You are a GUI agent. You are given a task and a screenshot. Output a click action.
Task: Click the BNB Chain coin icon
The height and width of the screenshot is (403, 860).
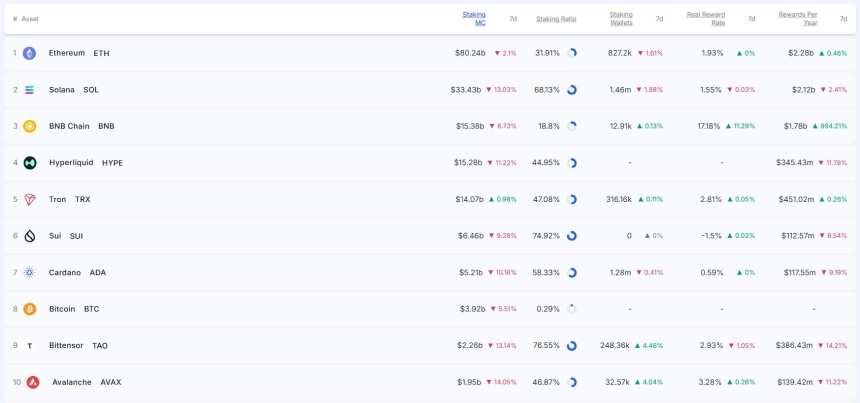coord(30,126)
